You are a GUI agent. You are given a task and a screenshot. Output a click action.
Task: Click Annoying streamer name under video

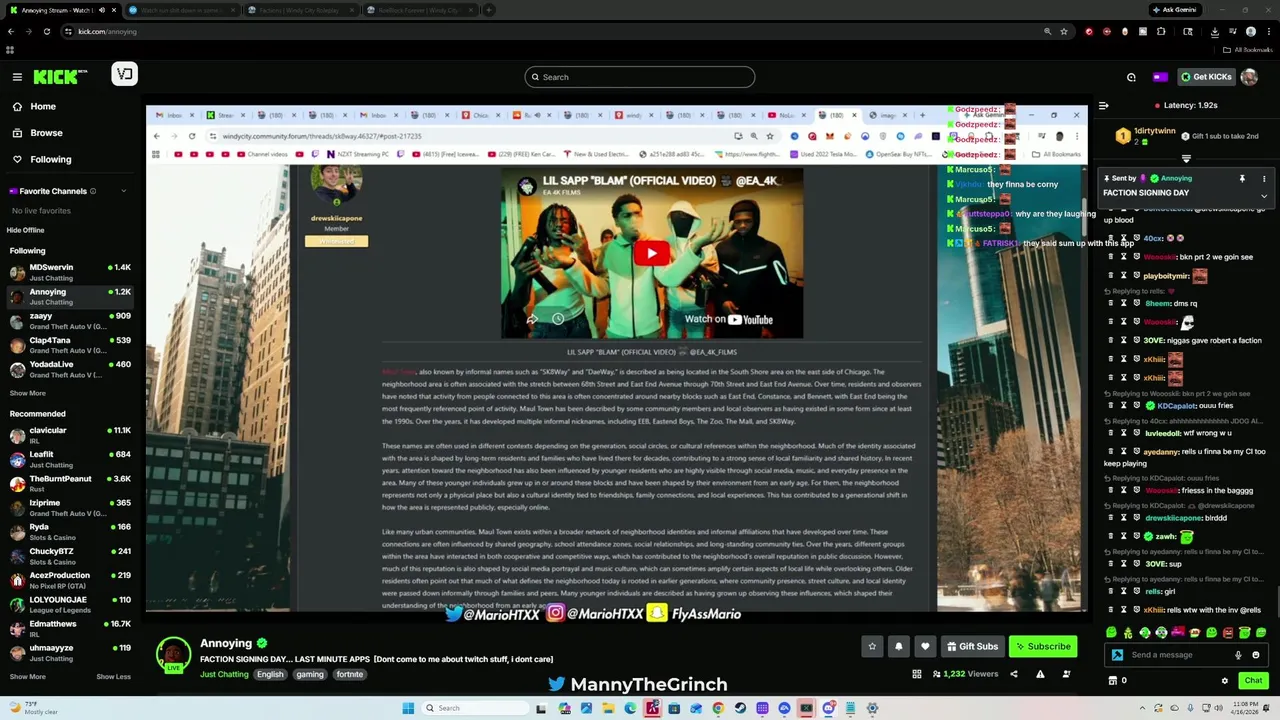[226, 643]
